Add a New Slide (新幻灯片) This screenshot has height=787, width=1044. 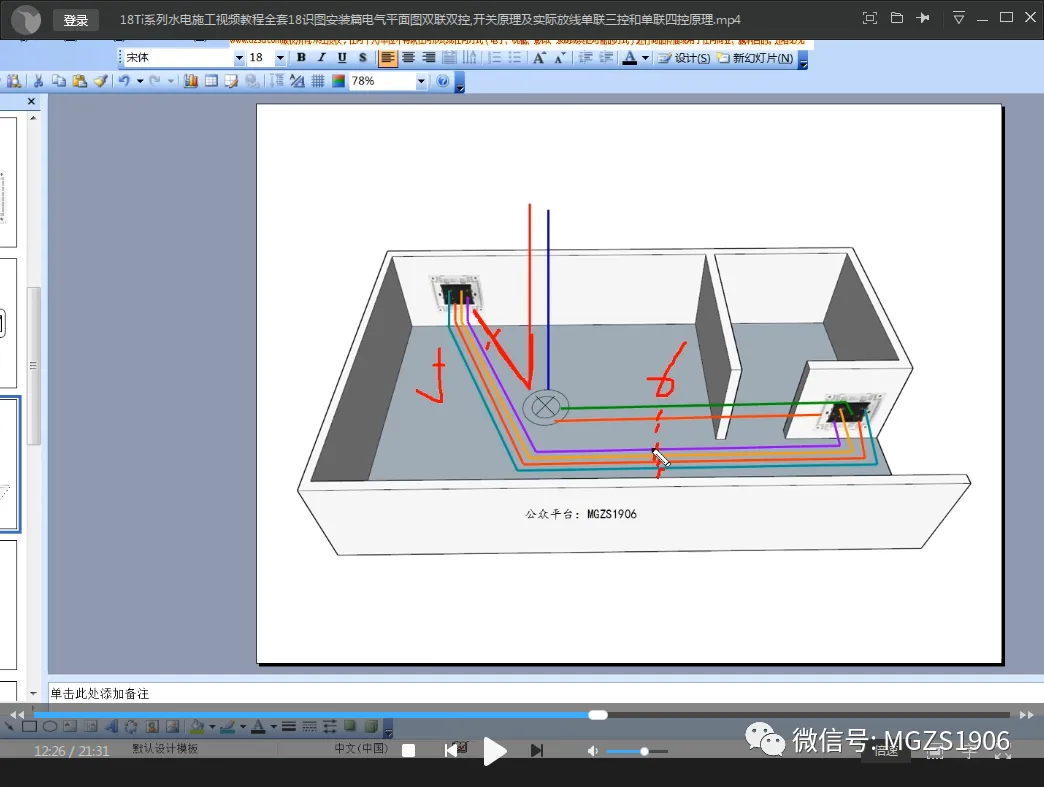[x=755, y=58]
